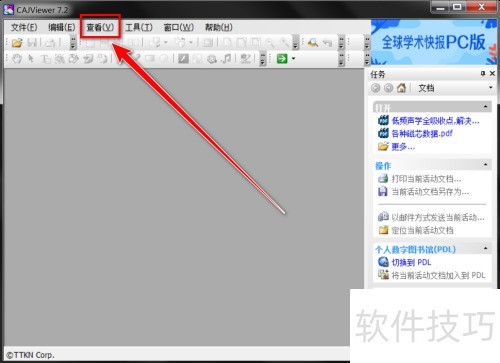Open the 文件(F) menu
The width and height of the screenshot is (500, 363).
[24, 27]
